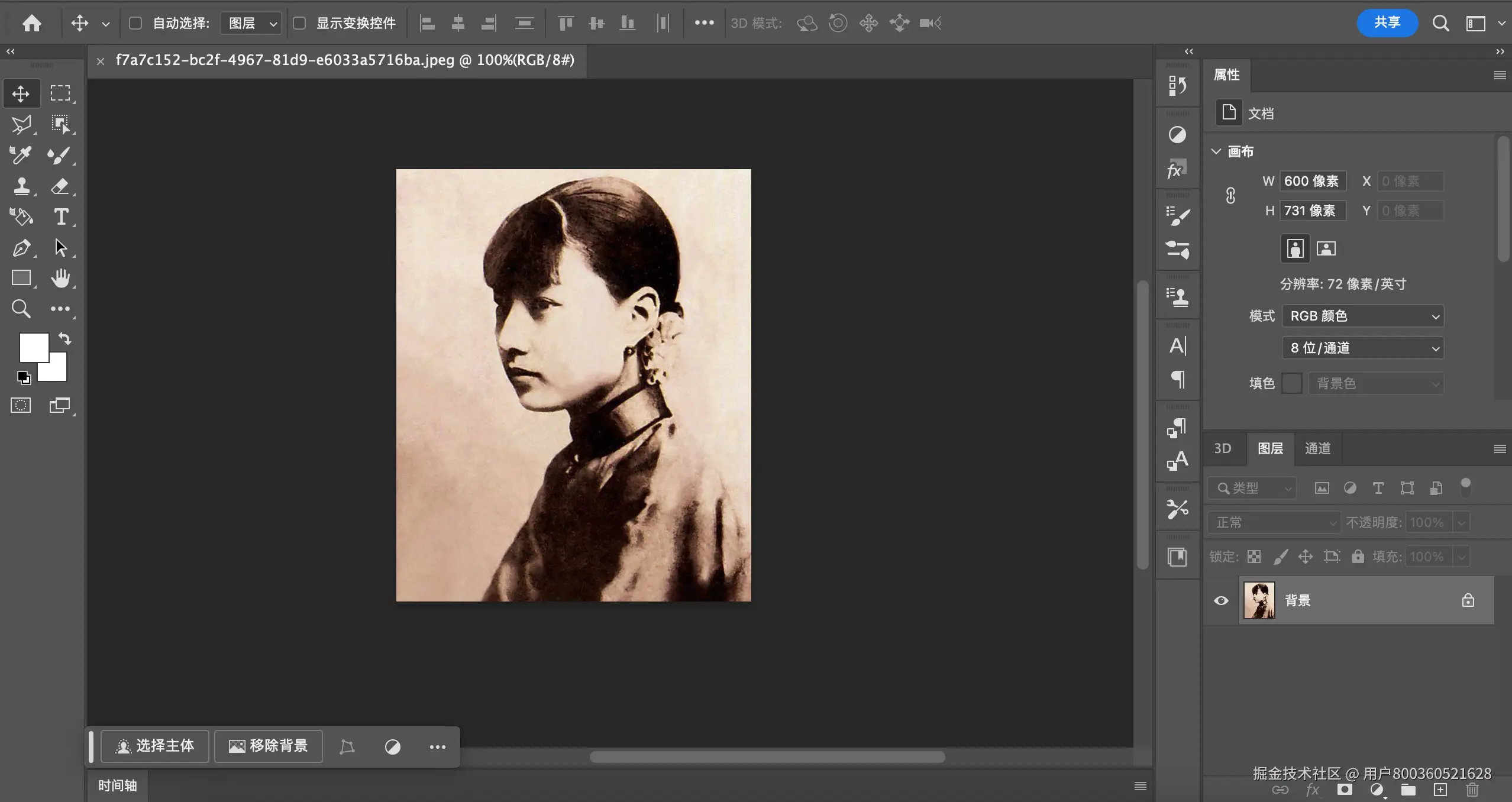Select the Pen tool
Viewport: 1512px width, 802px height.
pyautogui.click(x=21, y=248)
